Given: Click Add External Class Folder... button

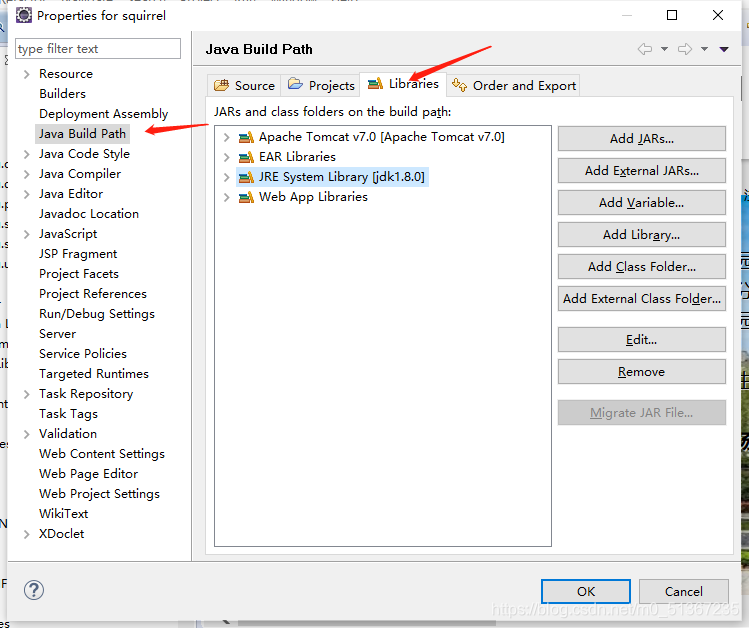Looking at the screenshot, I should 642,298.
